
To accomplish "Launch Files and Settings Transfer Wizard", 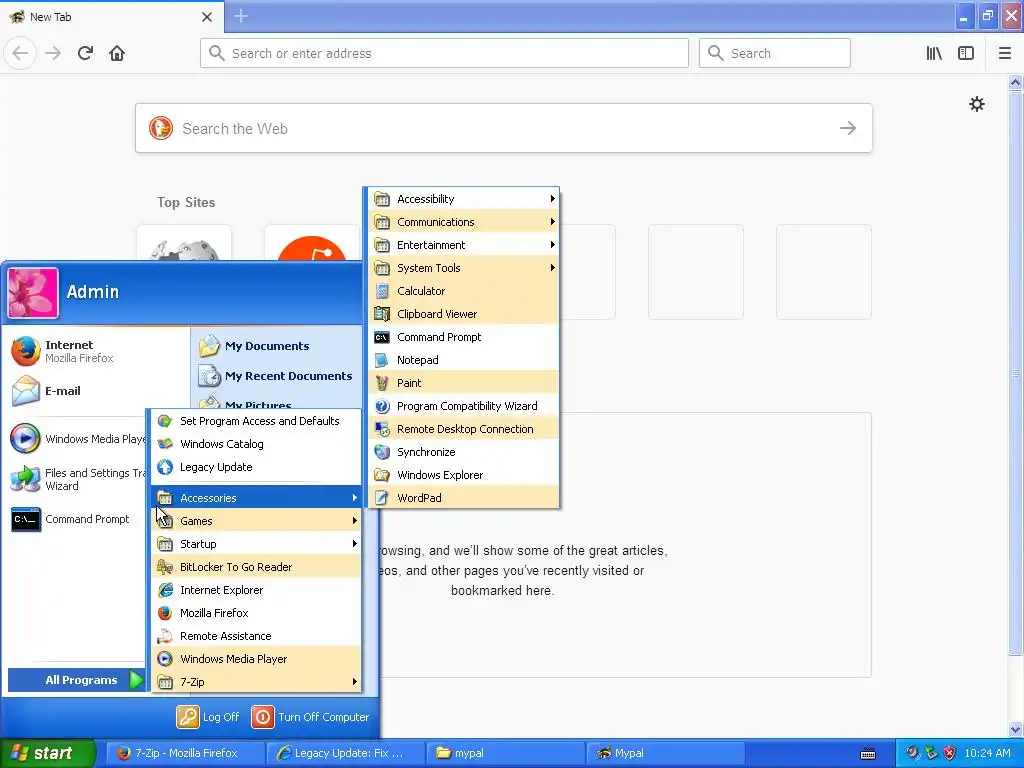I will pyautogui.click(x=77, y=479).
